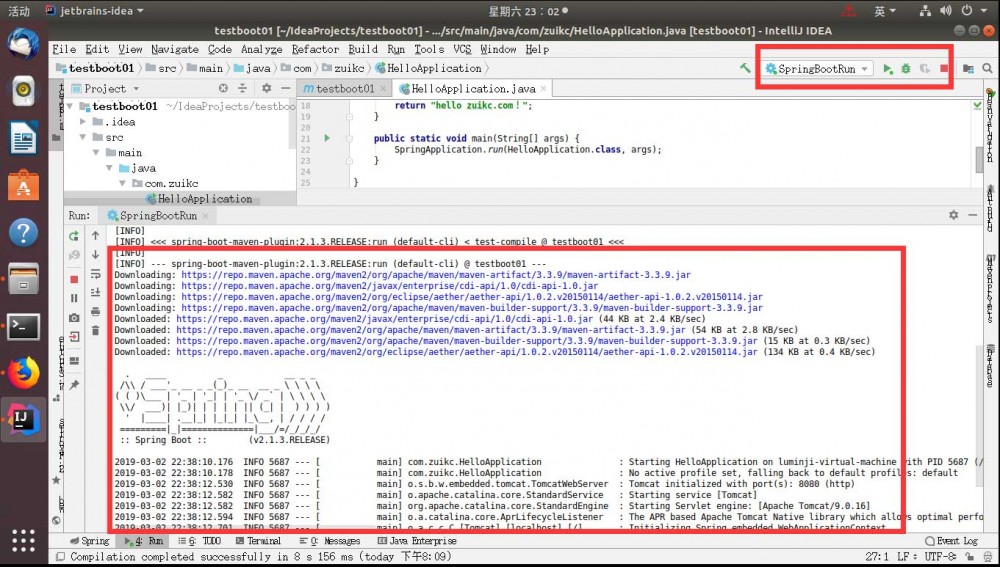
Task: Stop the application with the top toolbar red square
Action: click(944, 69)
